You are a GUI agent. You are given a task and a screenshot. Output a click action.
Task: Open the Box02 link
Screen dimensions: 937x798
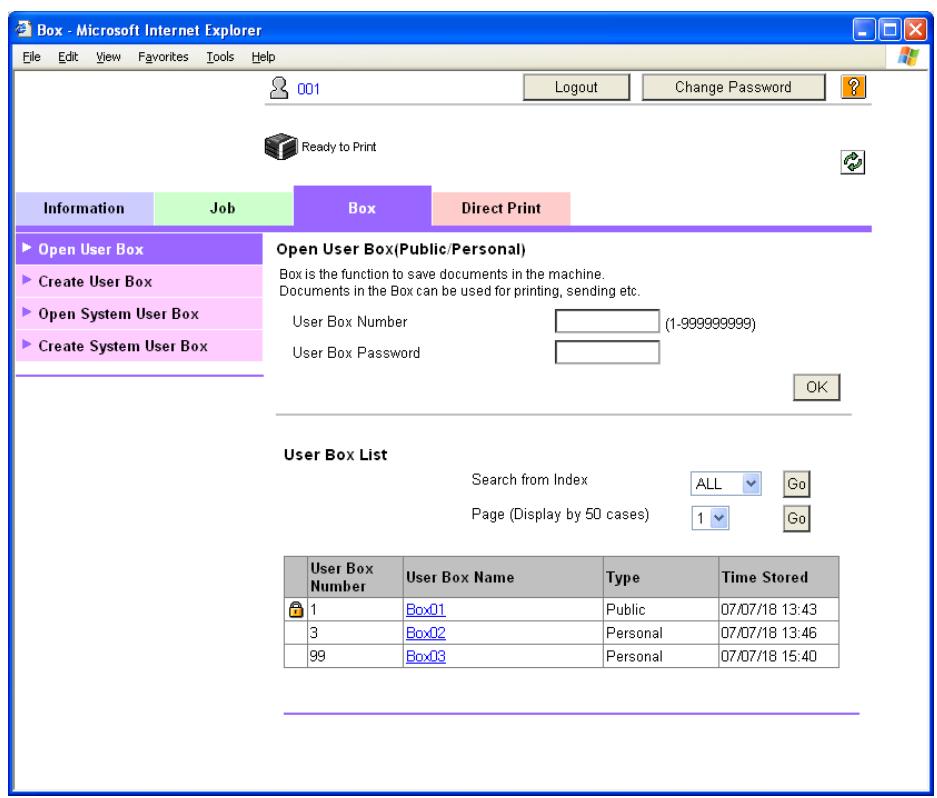[425, 633]
